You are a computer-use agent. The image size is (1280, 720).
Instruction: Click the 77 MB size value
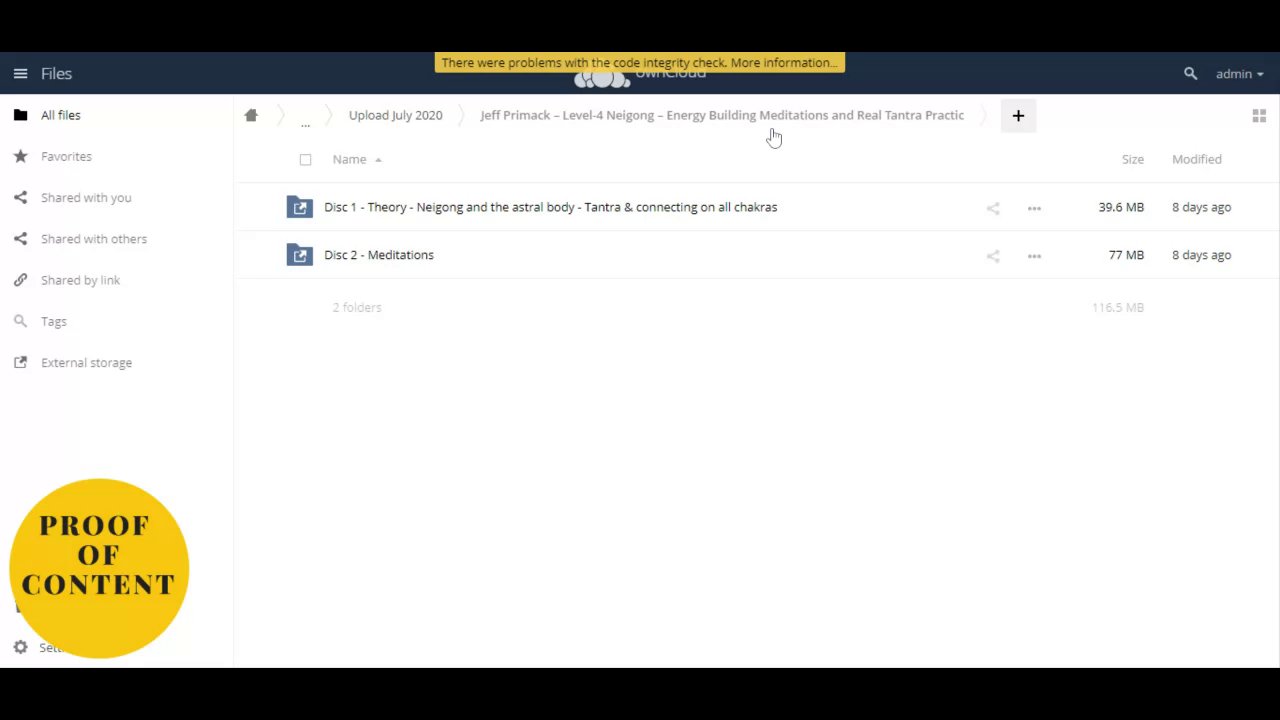1126,255
